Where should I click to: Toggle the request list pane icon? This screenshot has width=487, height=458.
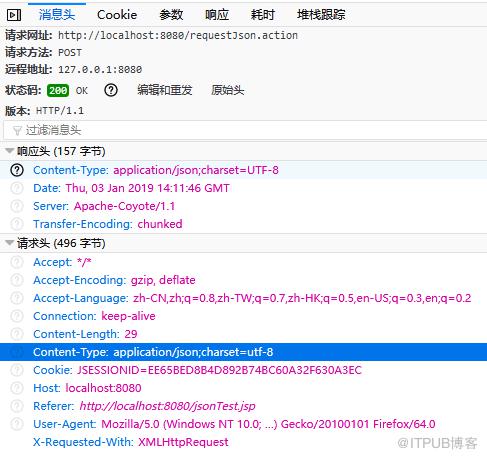point(14,15)
